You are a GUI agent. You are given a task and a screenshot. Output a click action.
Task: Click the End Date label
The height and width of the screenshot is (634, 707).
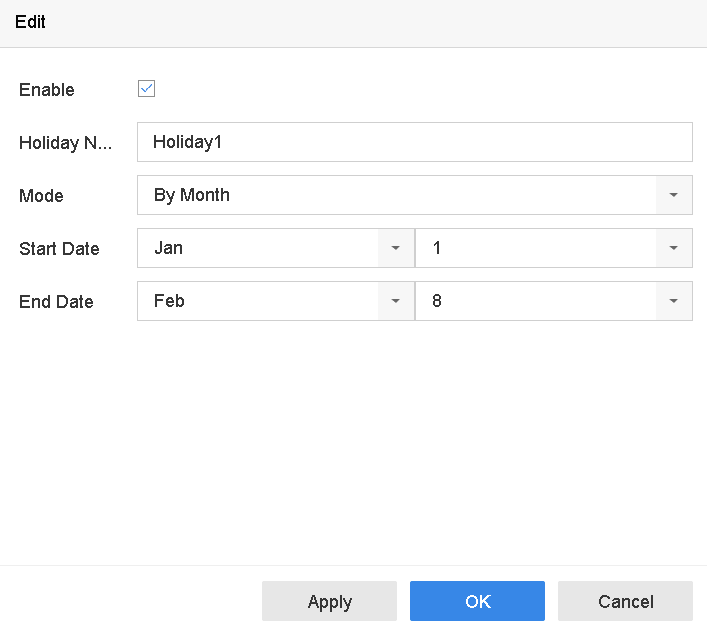pyautogui.click(x=56, y=302)
